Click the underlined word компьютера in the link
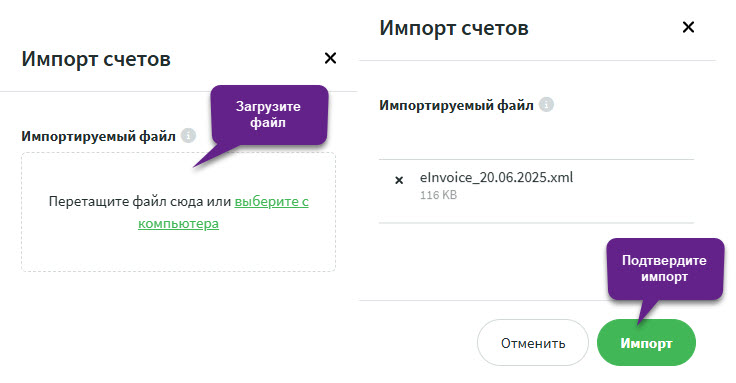736x383 pixels. point(178,223)
